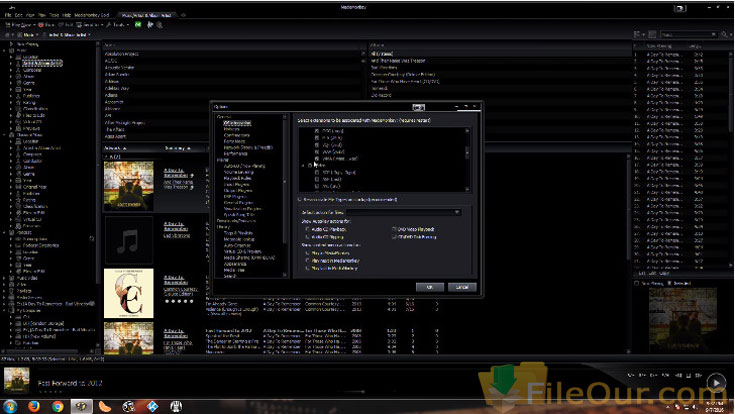
Task: Toggle Play last in MediaMonkey shell option
Action: point(308,268)
